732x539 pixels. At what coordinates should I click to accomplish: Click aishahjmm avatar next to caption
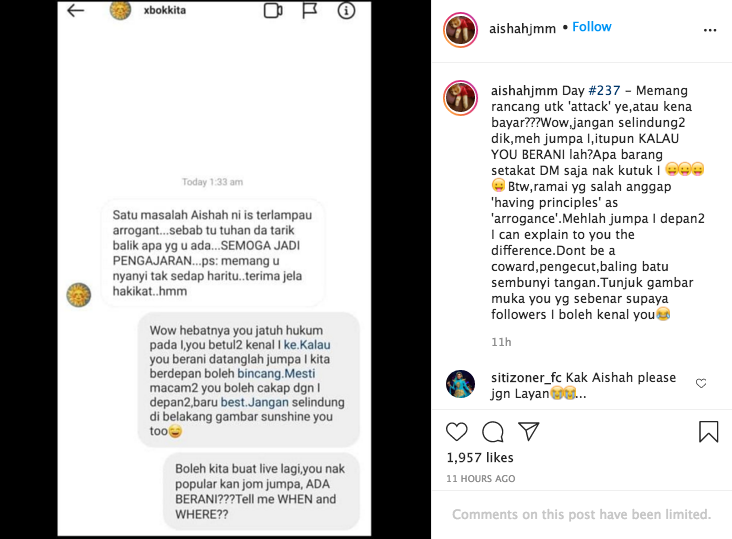(x=460, y=98)
